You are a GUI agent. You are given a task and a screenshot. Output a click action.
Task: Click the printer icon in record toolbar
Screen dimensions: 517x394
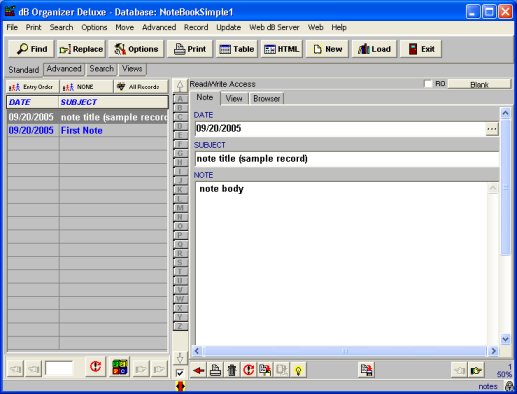point(215,370)
